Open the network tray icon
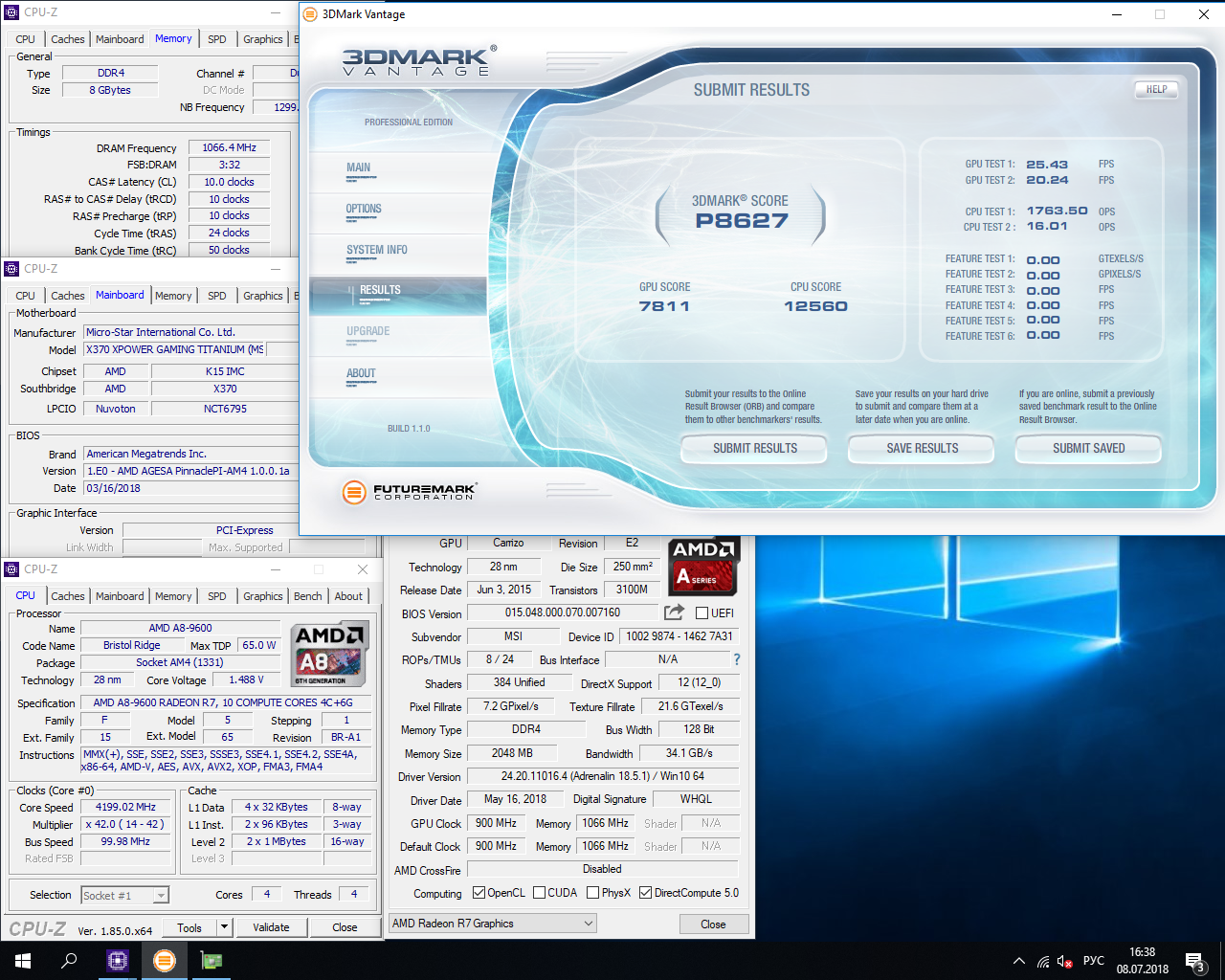The height and width of the screenshot is (980, 1225). [x=1043, y=961]
